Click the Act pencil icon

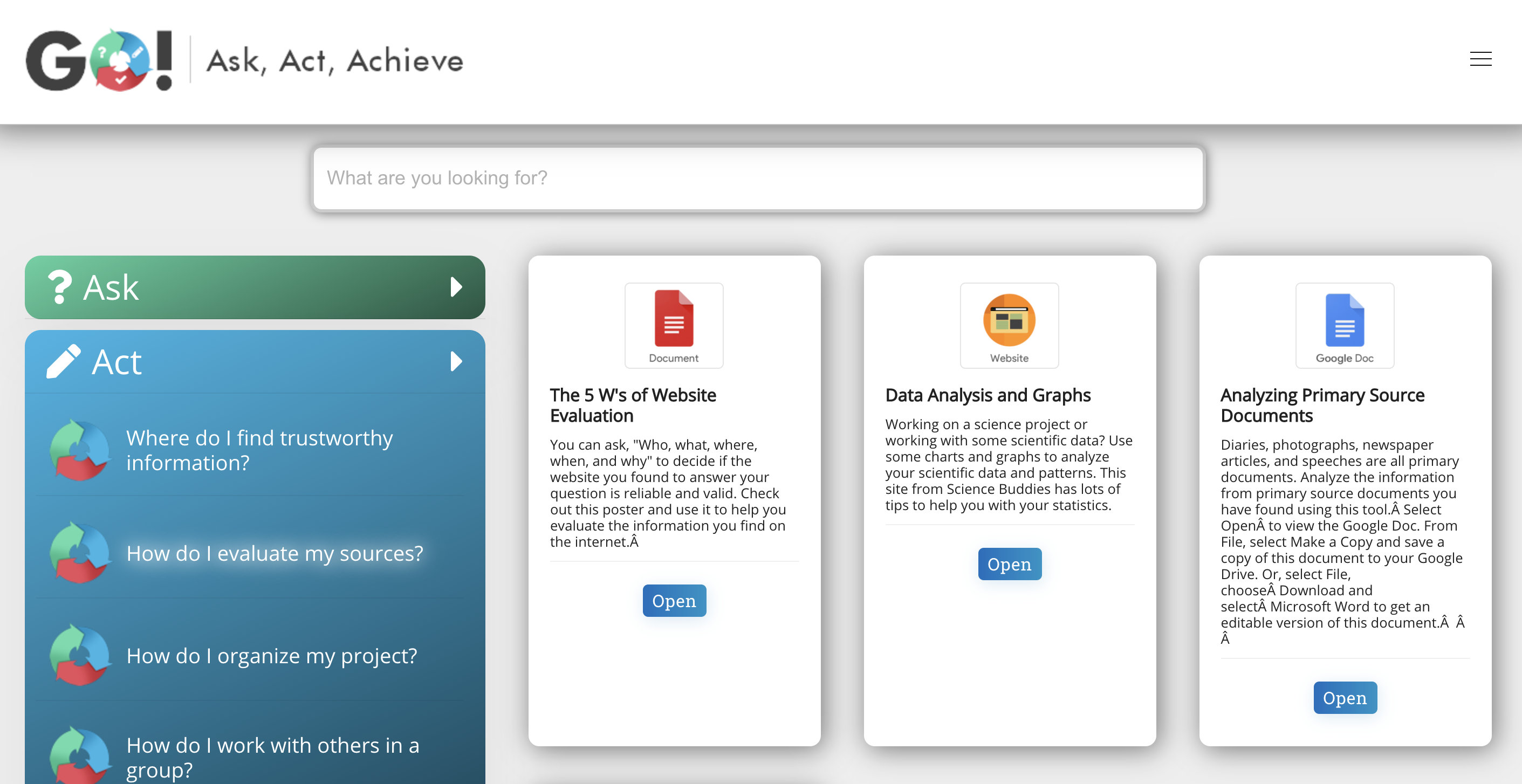click(63, 361)
